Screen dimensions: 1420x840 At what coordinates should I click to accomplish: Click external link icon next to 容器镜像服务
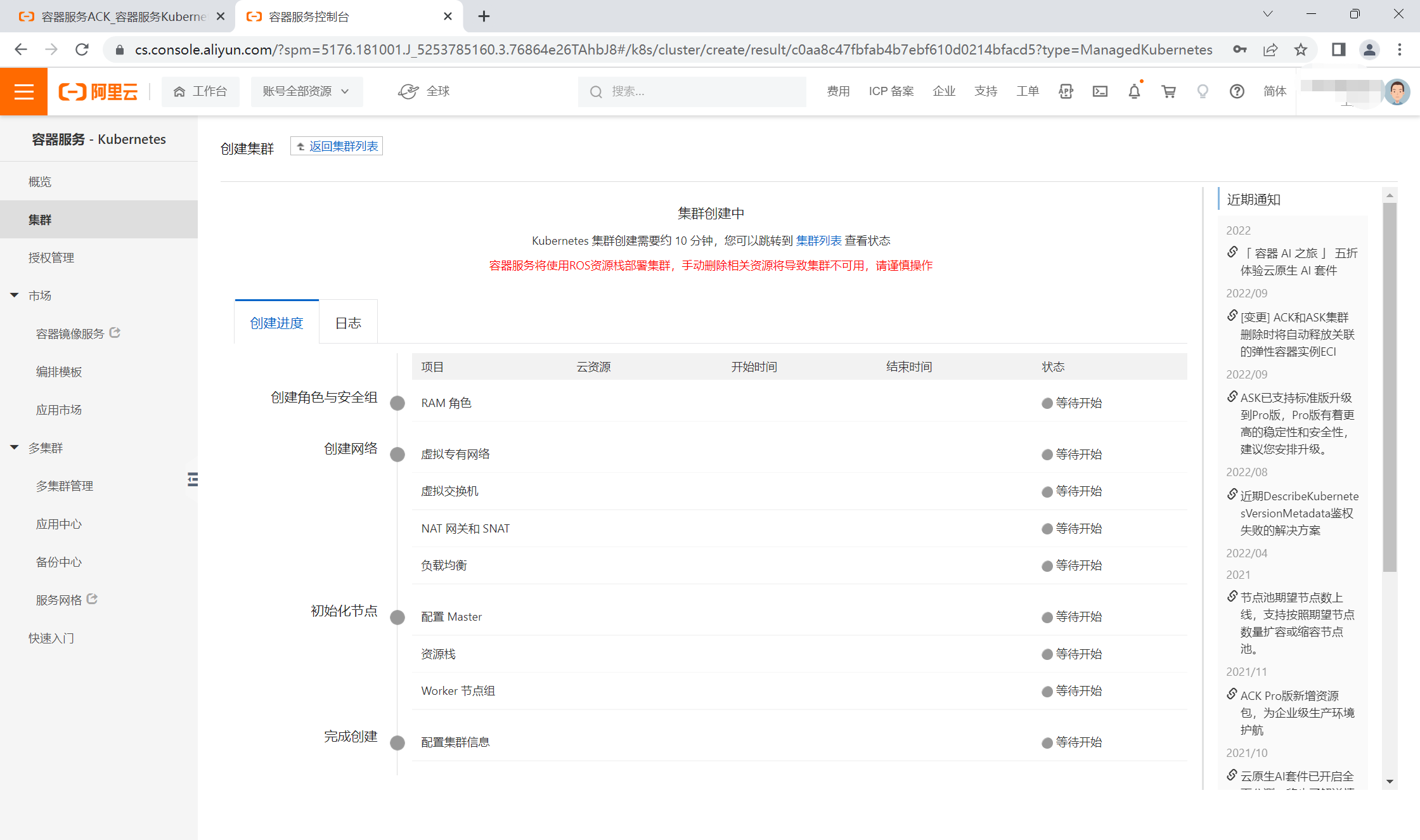pyautogui.click(x=115, y=332)
